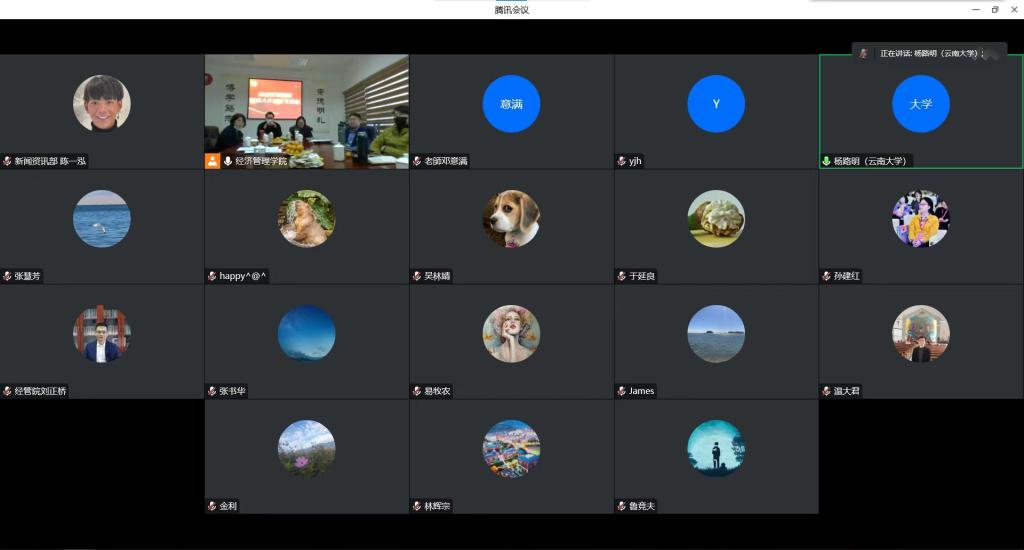This screenshot has width=1024, height=550.
Task: Click the muted mic icon beside 金利
Action: click(212, 506)
